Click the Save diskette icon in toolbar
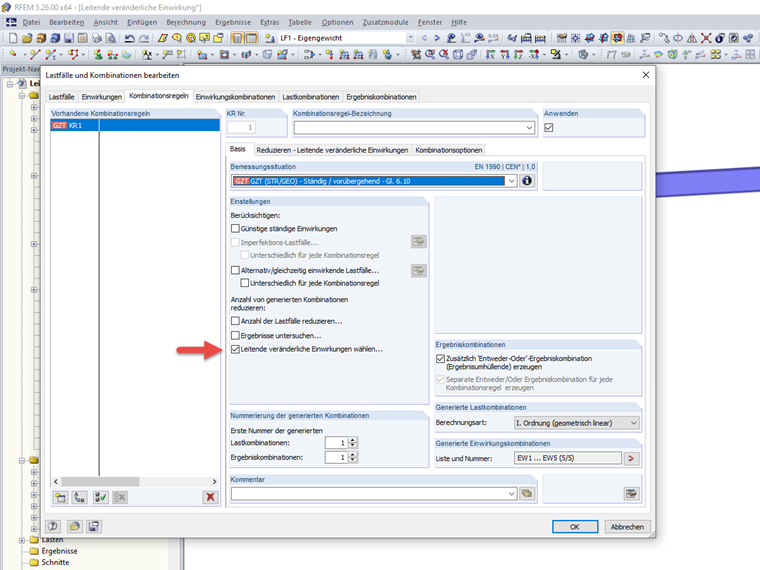 (x=69, y=38)
